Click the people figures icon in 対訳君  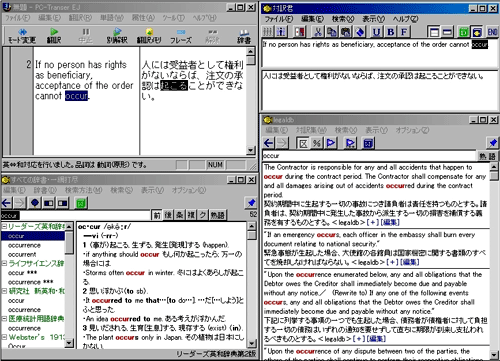(281, 32)
